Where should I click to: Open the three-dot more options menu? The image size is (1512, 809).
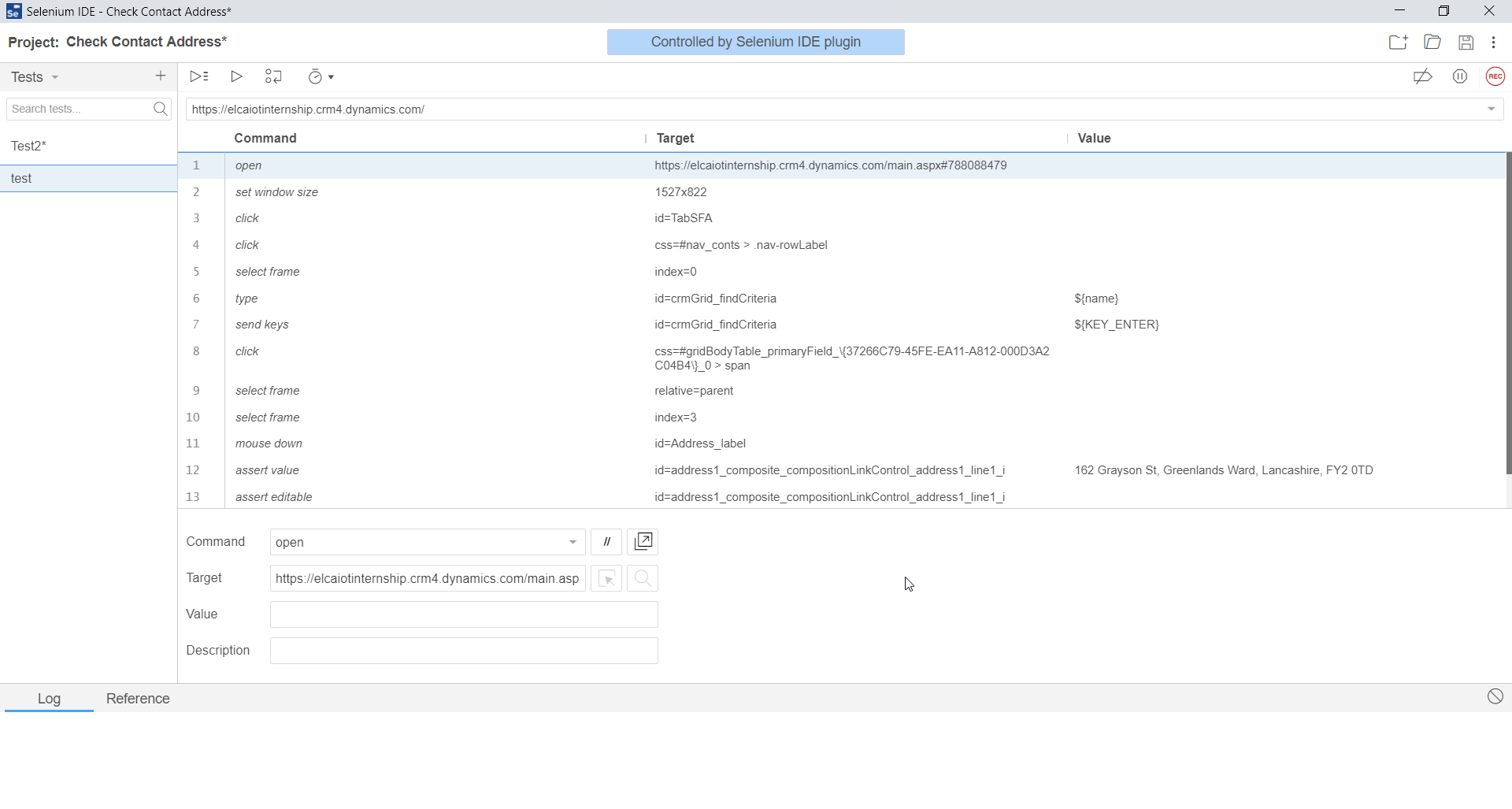click(x=1494, y=43)
